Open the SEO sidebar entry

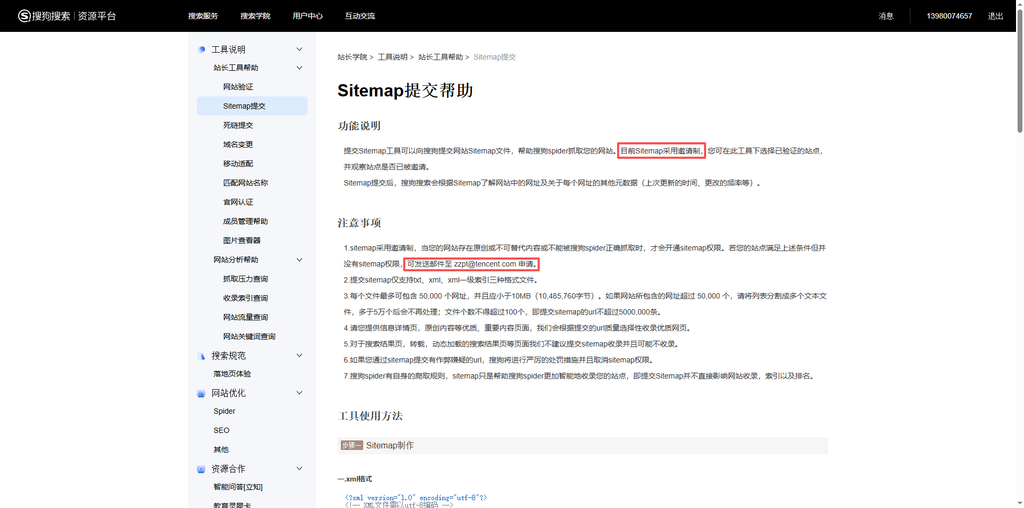221,430
